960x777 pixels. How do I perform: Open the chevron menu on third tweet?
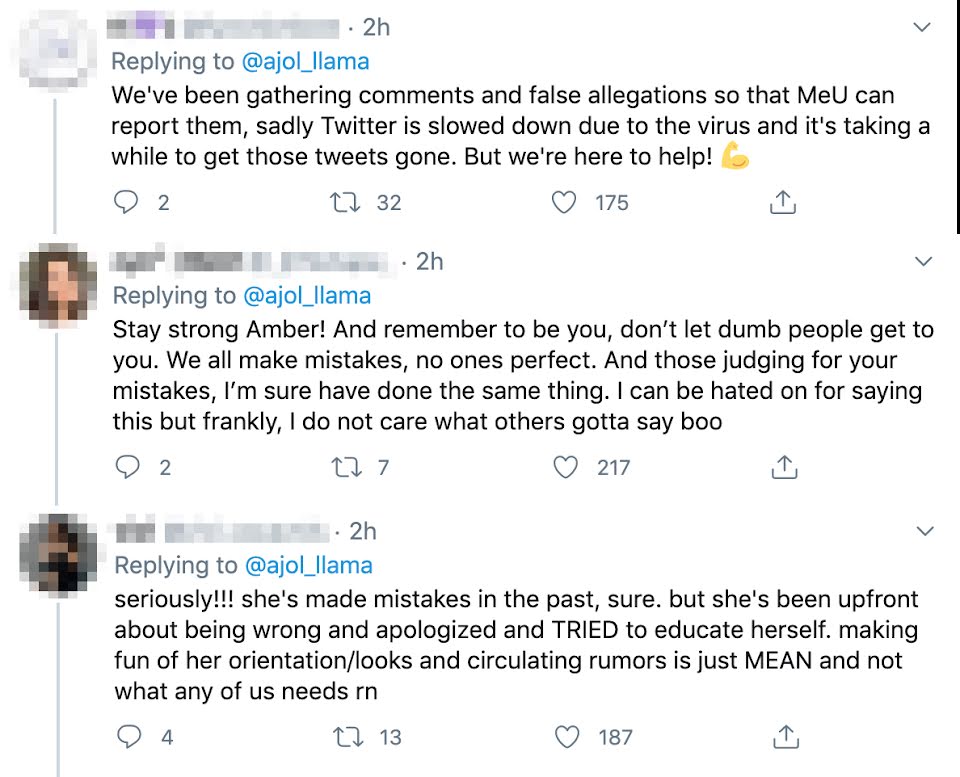(x=925, y=531)
